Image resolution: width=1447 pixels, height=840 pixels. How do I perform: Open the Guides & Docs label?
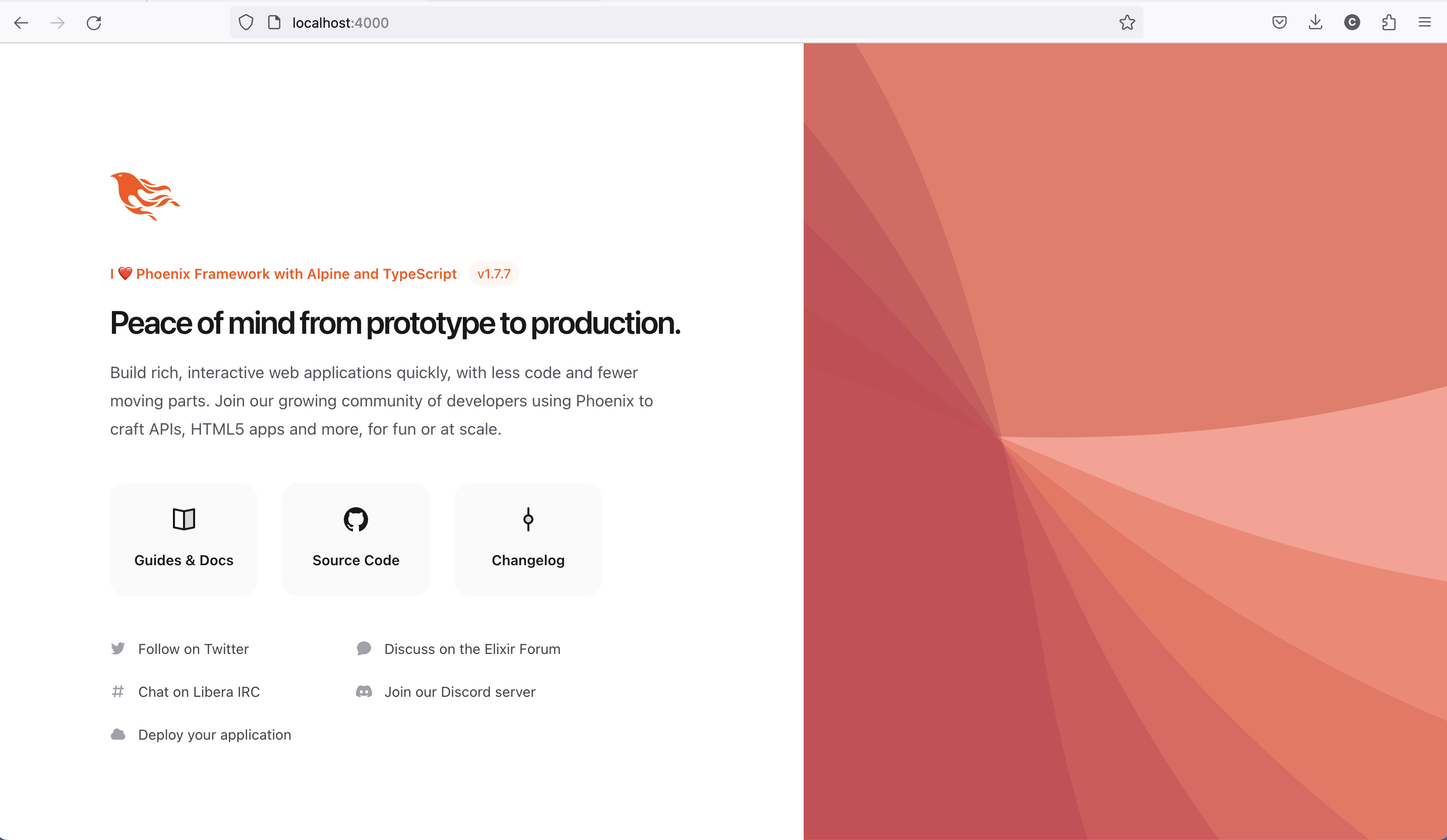click(184, 560)
